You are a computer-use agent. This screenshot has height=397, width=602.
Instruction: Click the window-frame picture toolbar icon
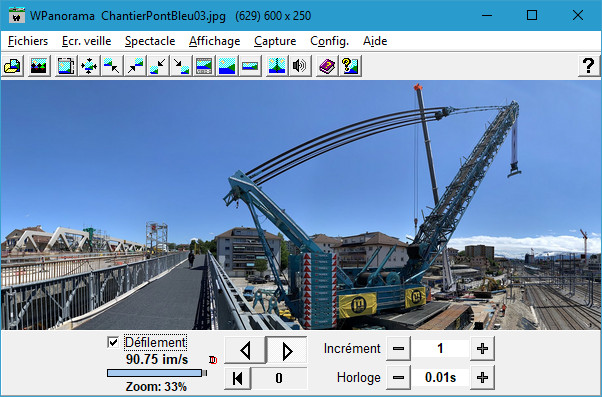66,66
